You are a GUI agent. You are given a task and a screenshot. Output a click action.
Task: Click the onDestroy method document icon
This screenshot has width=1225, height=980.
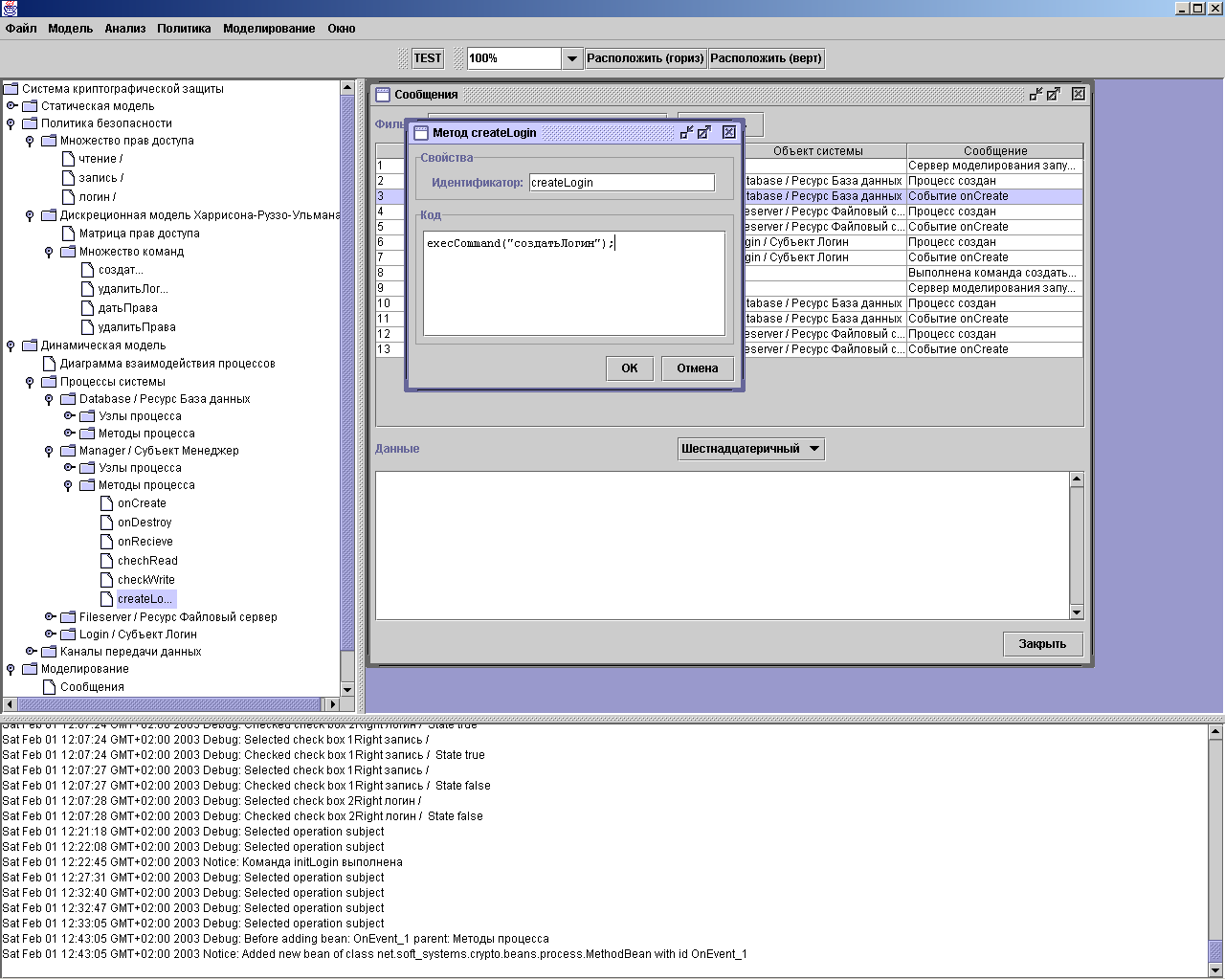click(x=106, y=523)
